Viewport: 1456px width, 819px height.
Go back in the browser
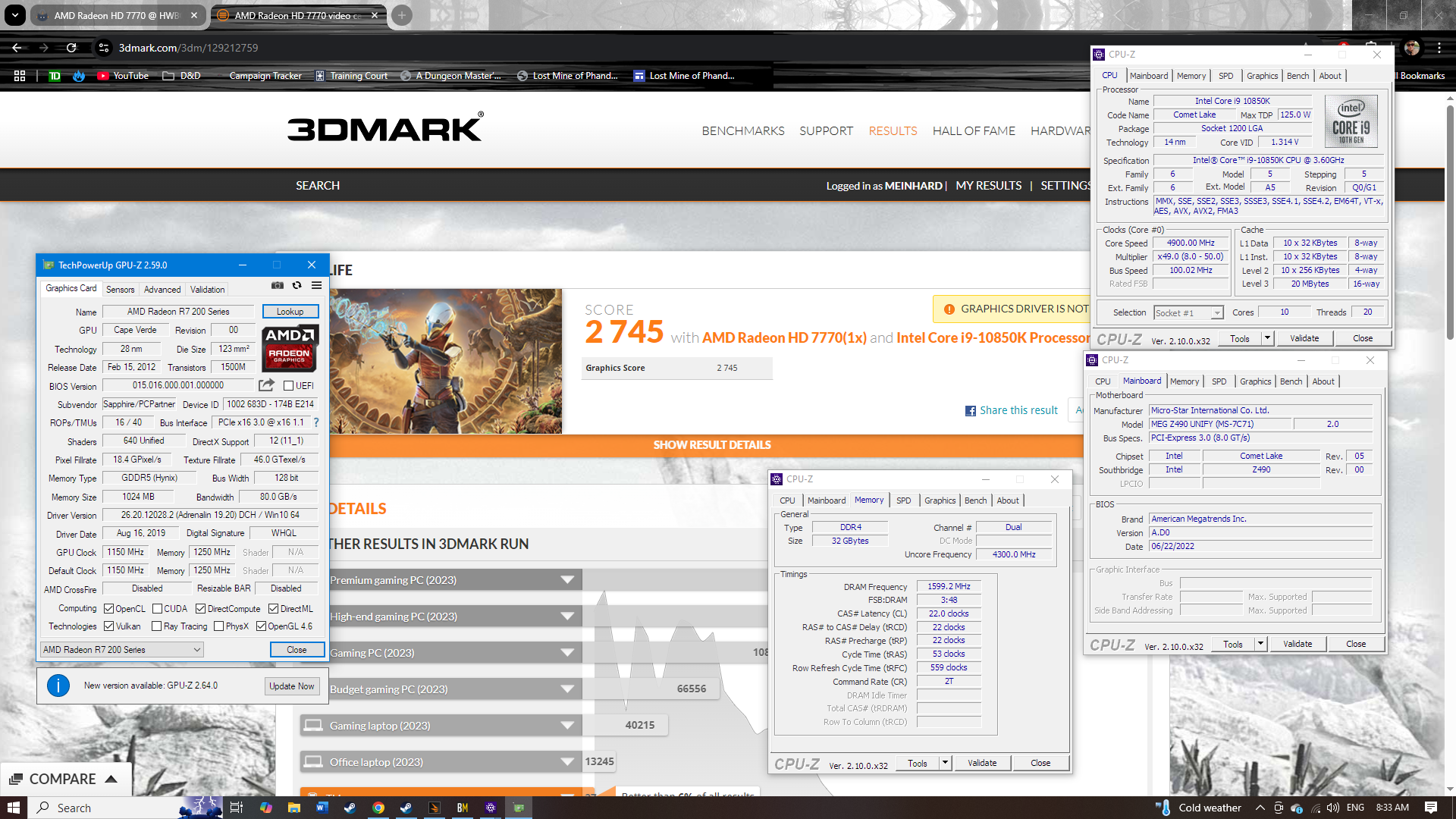17,48
